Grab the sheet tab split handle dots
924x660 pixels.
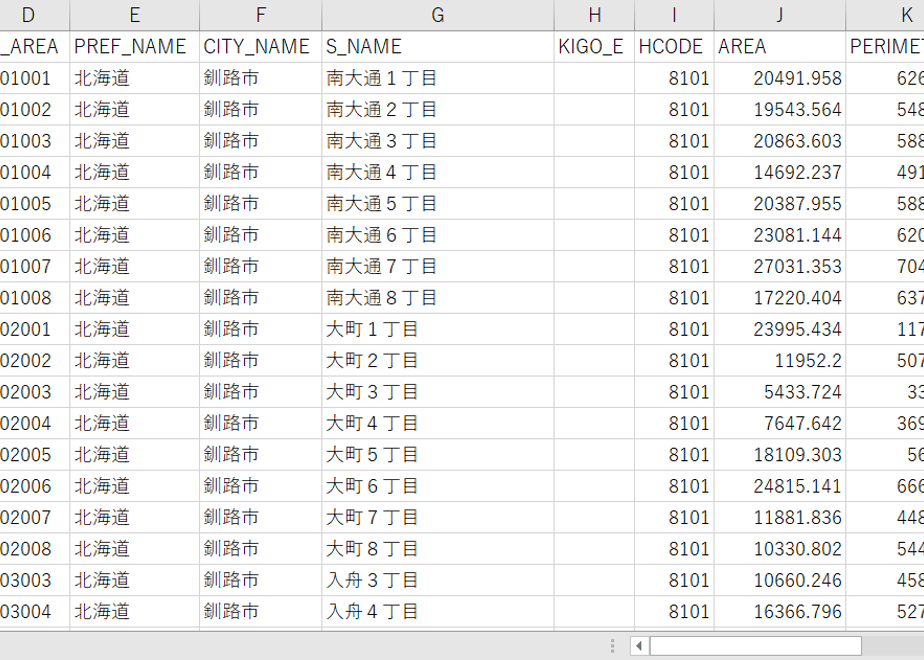point(612,646)
